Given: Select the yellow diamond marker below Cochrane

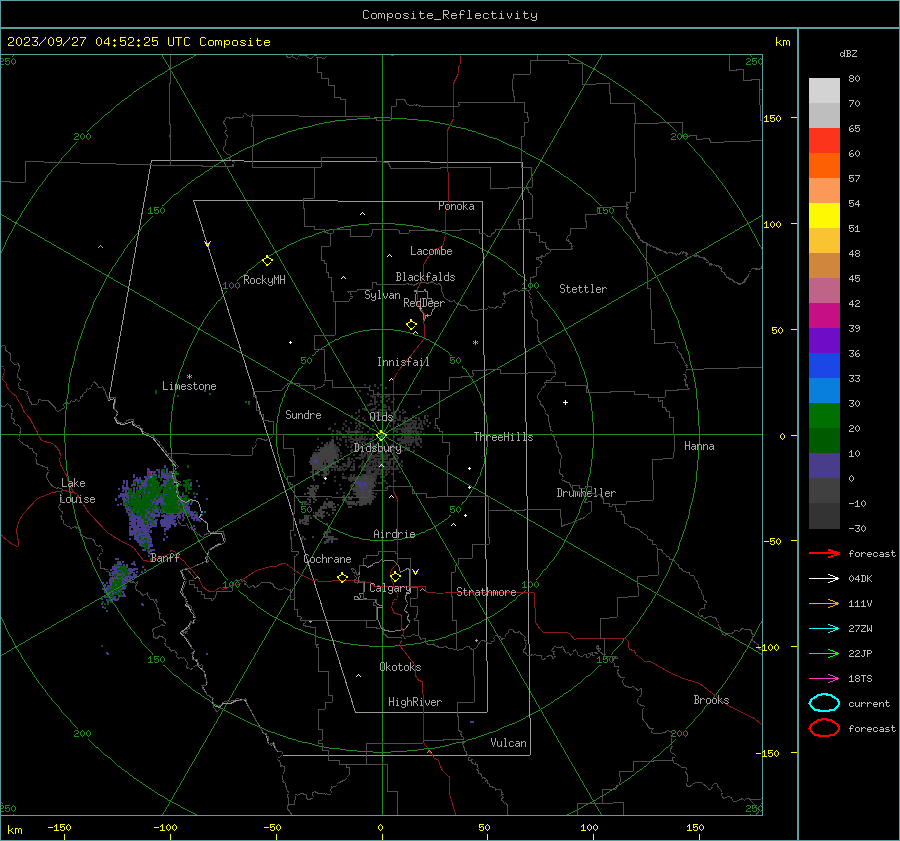Looking at the screenshot, I should tap(343, 577).
